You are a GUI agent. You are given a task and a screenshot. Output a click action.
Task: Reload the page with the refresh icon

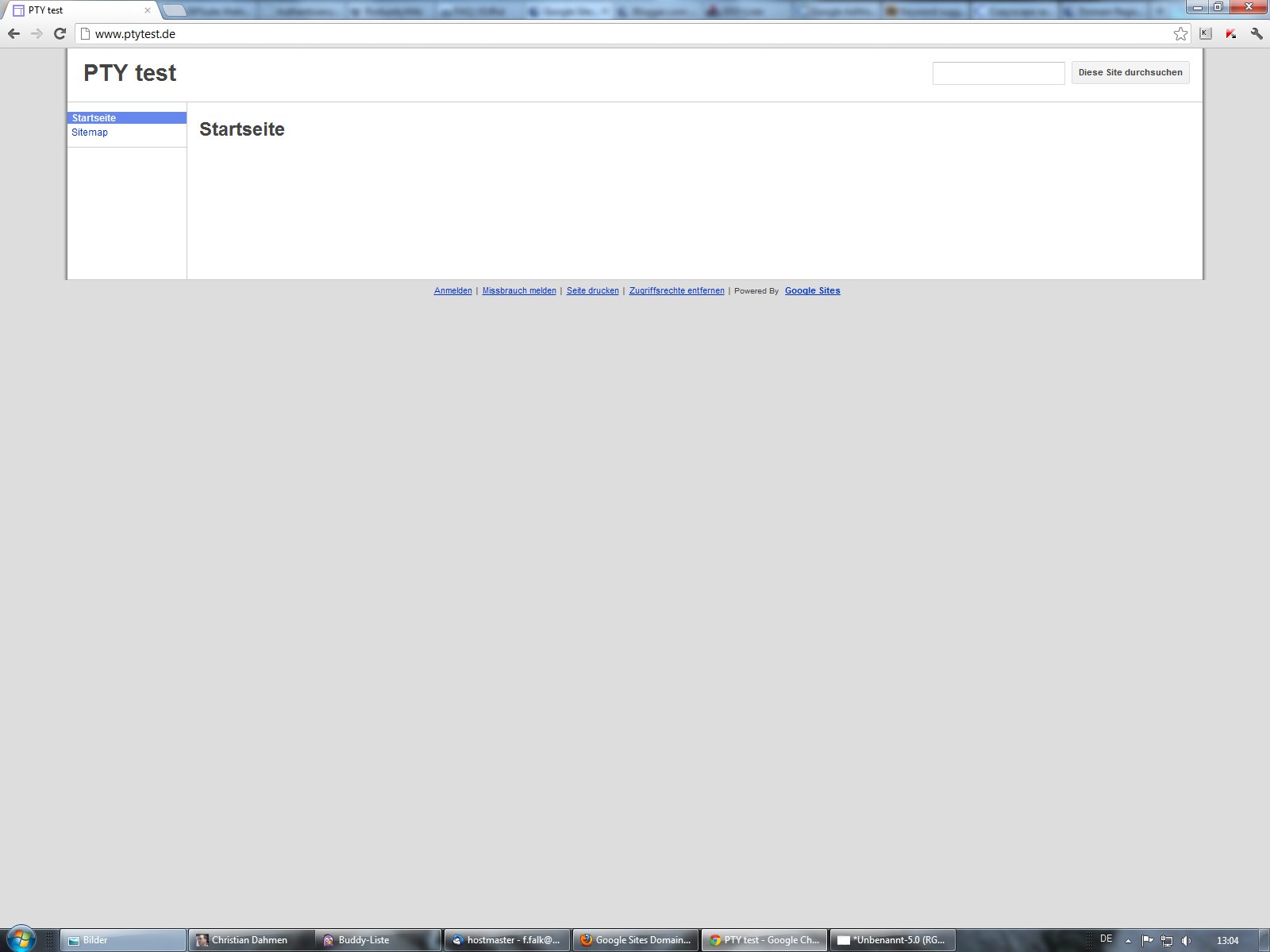(x=60, y=33)
